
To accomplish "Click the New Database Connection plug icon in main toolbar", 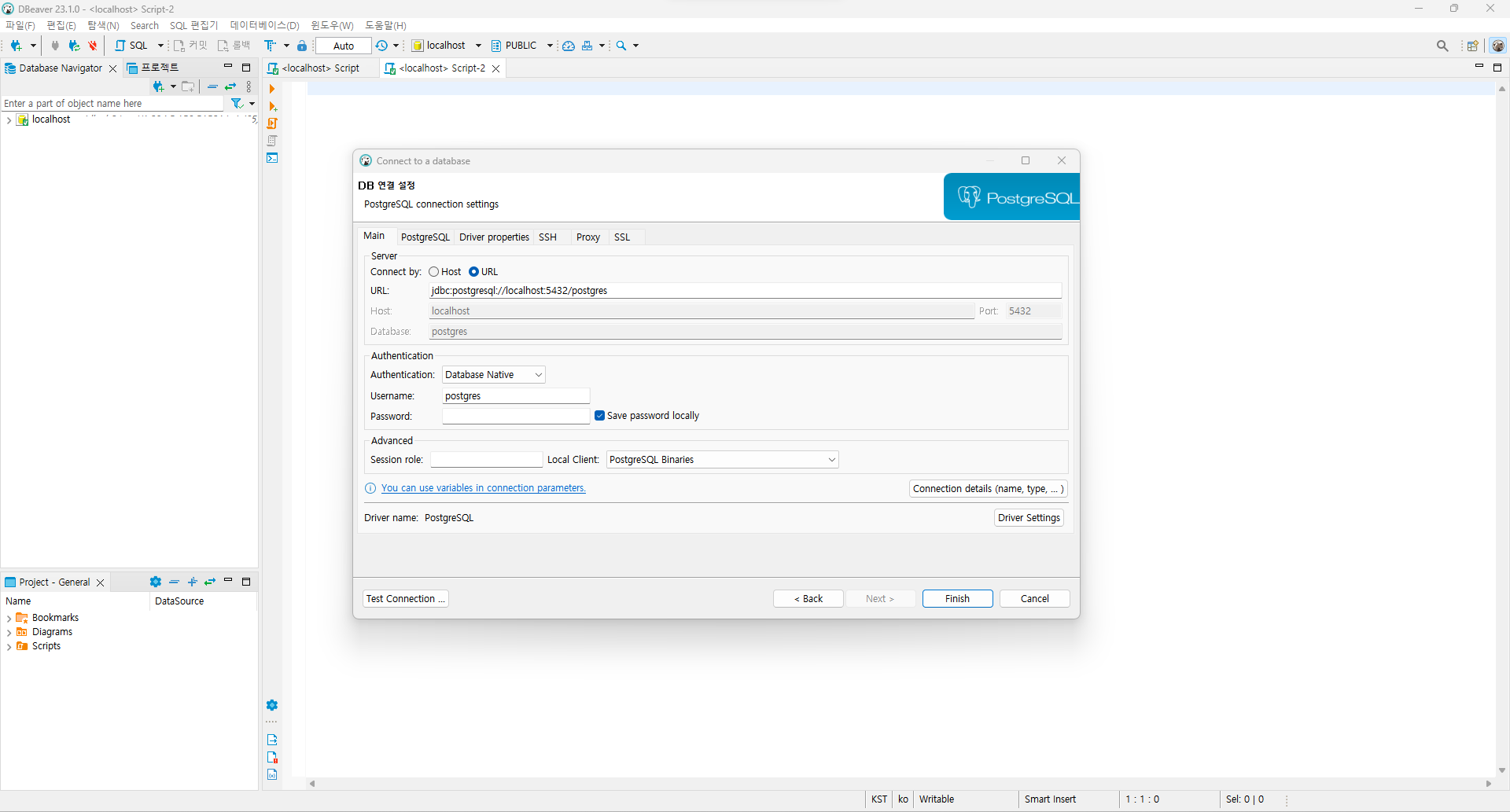I will pos(16,46).
